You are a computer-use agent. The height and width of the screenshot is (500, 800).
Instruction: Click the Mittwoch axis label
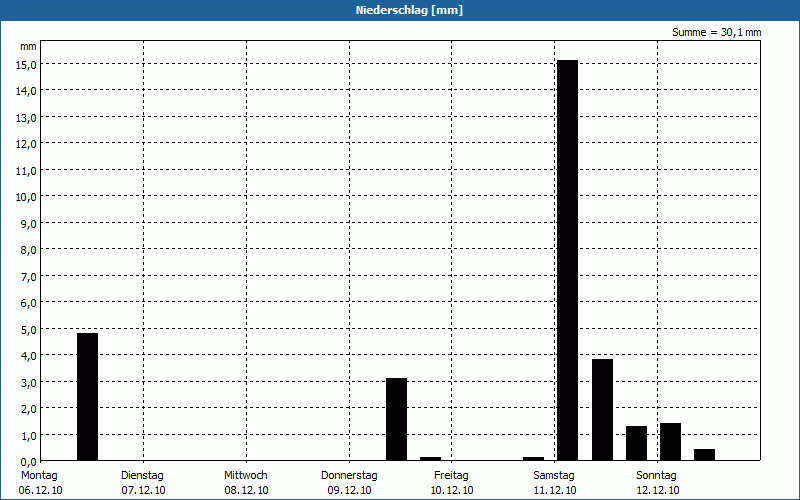pos(245,476)
